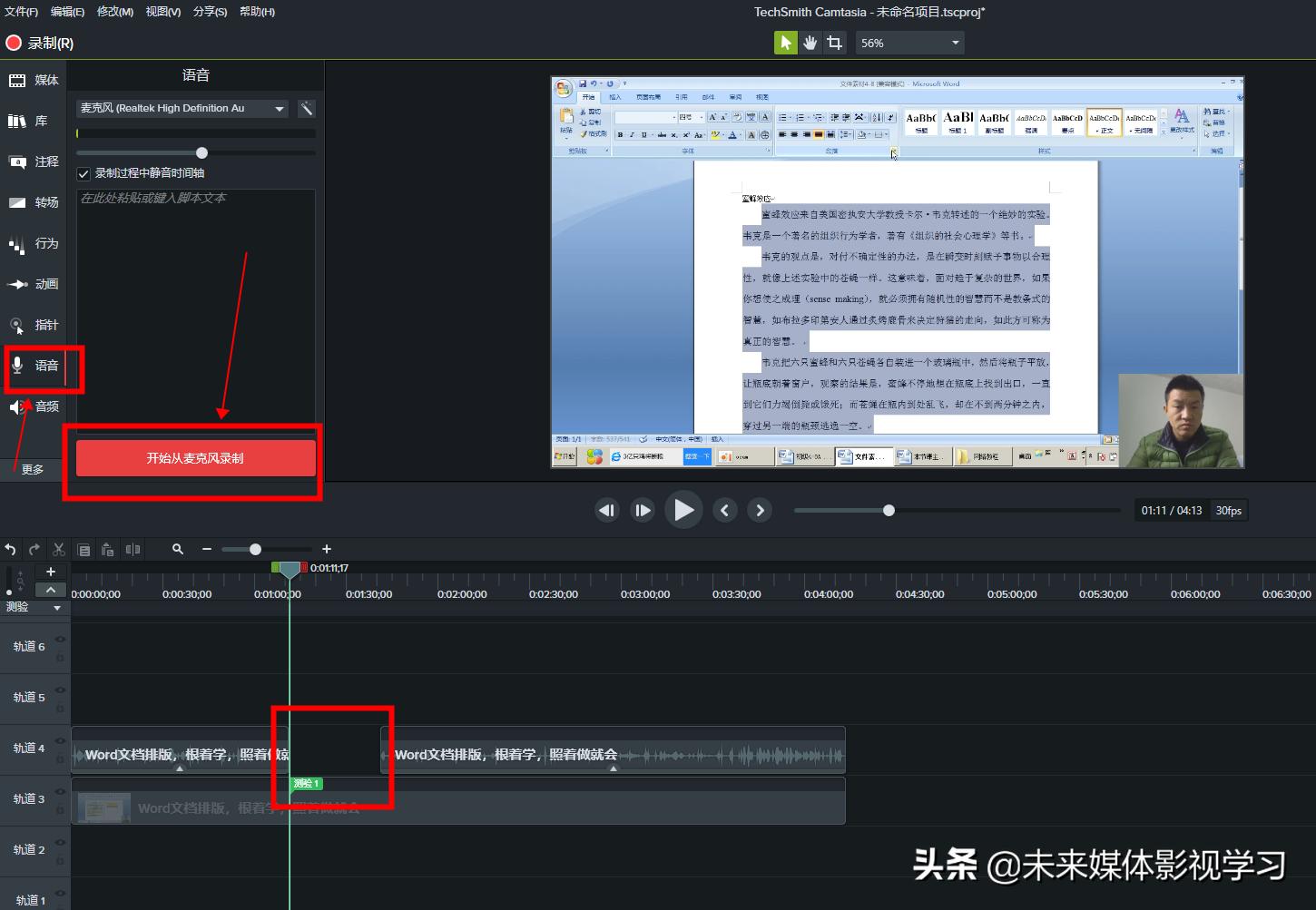Expand the 测验 dropdown above the tracks
The width and height of the screenshot is (1316, 910).
tap(57, 608)
